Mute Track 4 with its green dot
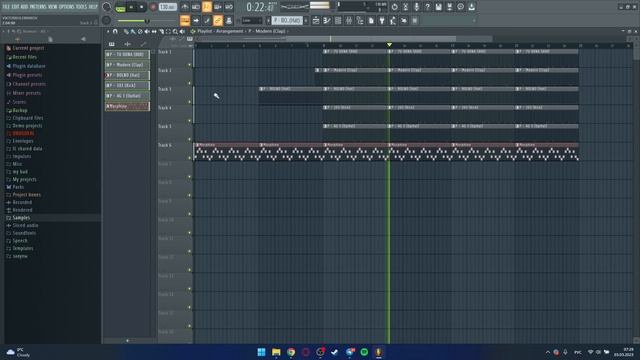This screenshot has height=360, width=640. 189,121
